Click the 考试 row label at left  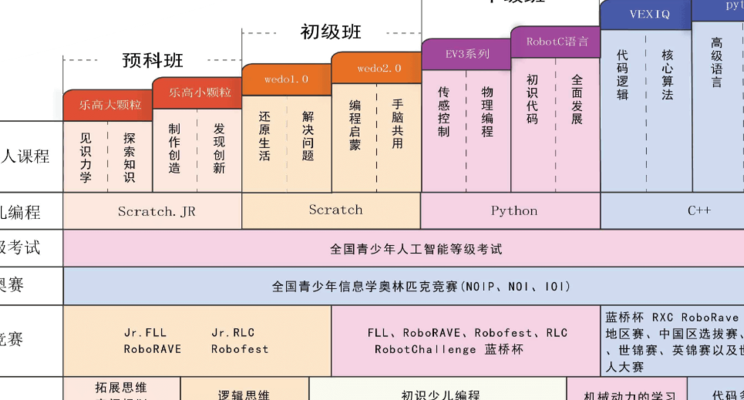pos(20,247)
